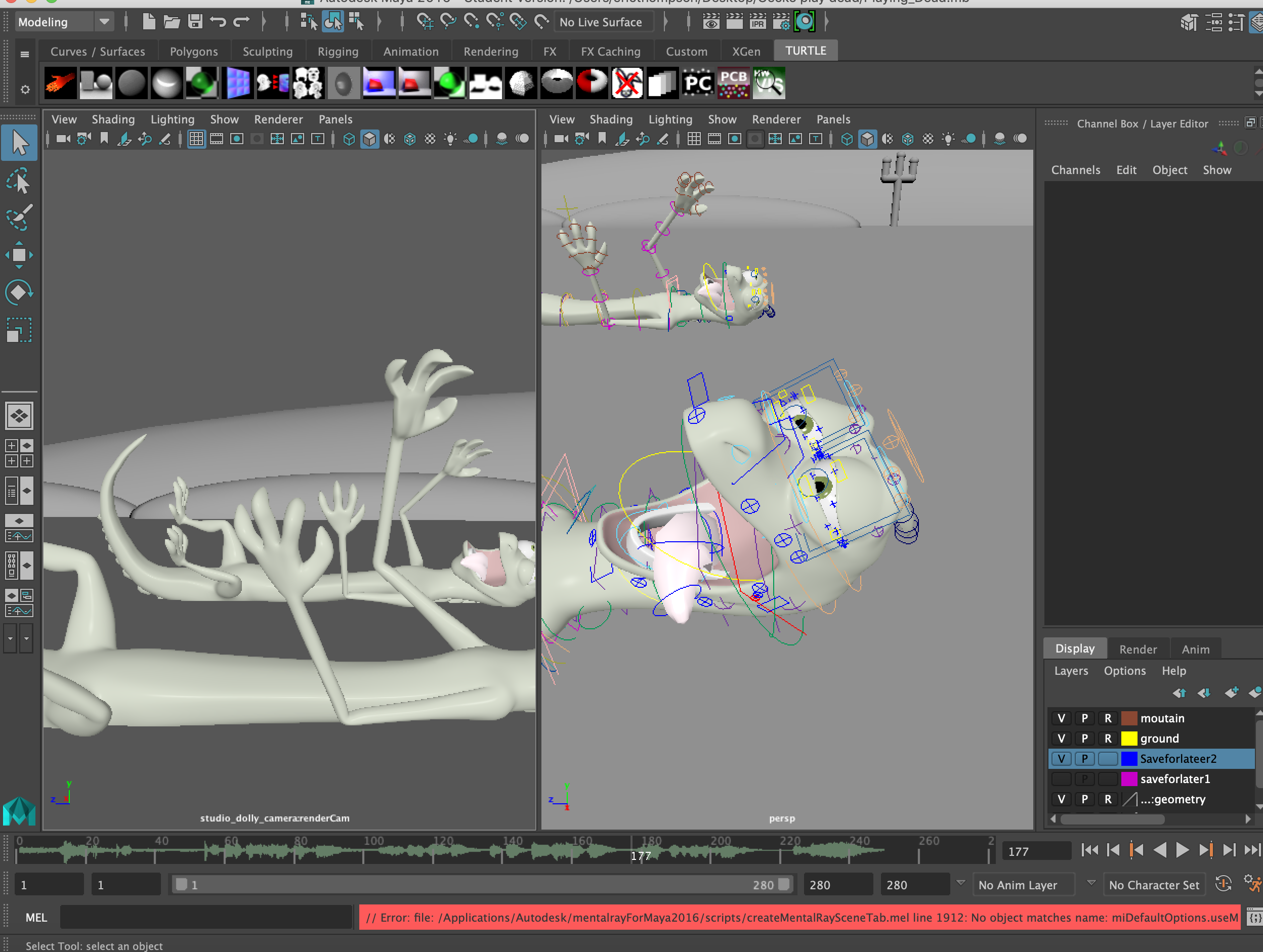Activate the Rotate tool
Image resolution: width=1263 pixels, height=952 pixels.
19,293
